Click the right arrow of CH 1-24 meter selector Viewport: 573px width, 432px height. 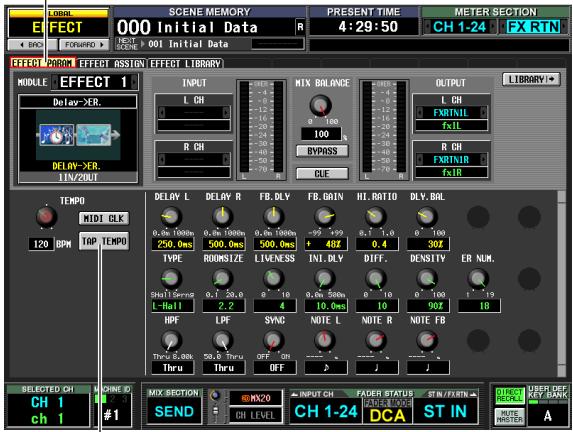pos(493,27)
